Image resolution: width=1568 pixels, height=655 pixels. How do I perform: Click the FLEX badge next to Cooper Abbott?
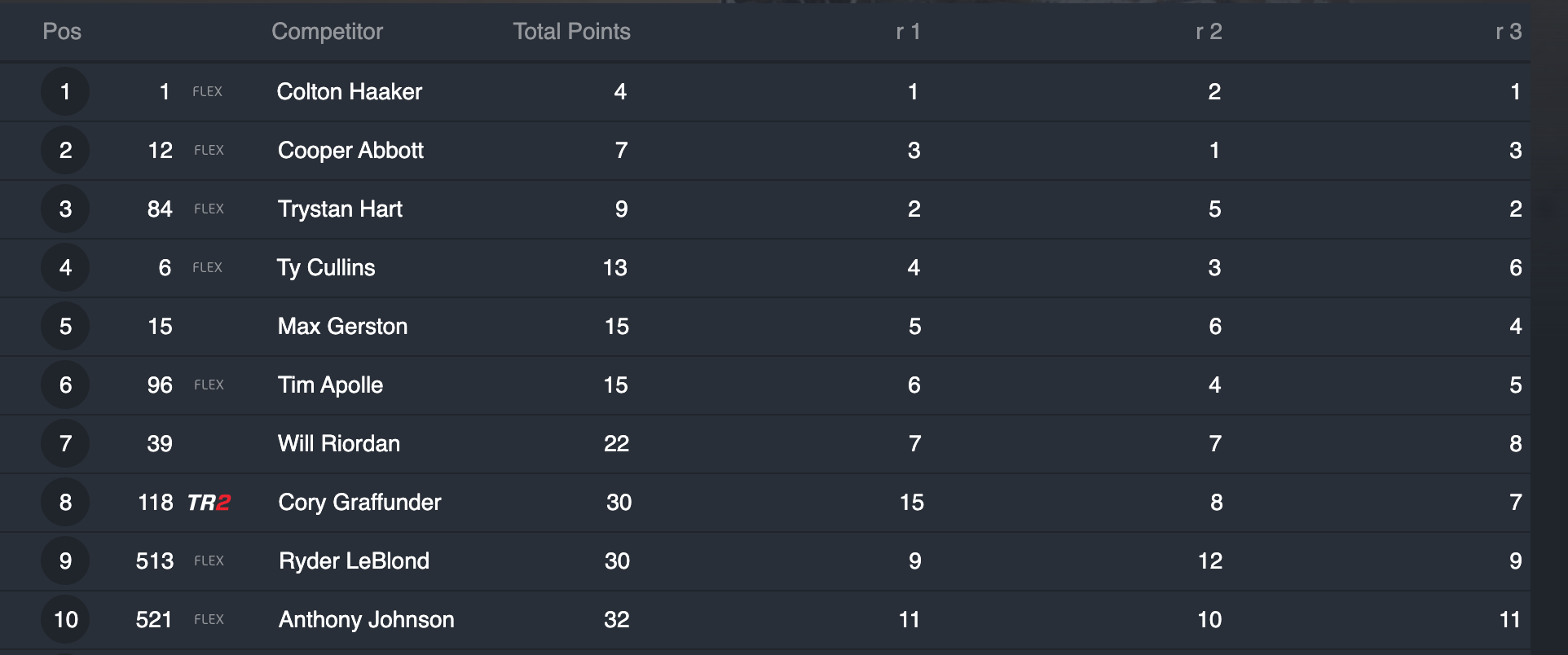pos(209,151)
